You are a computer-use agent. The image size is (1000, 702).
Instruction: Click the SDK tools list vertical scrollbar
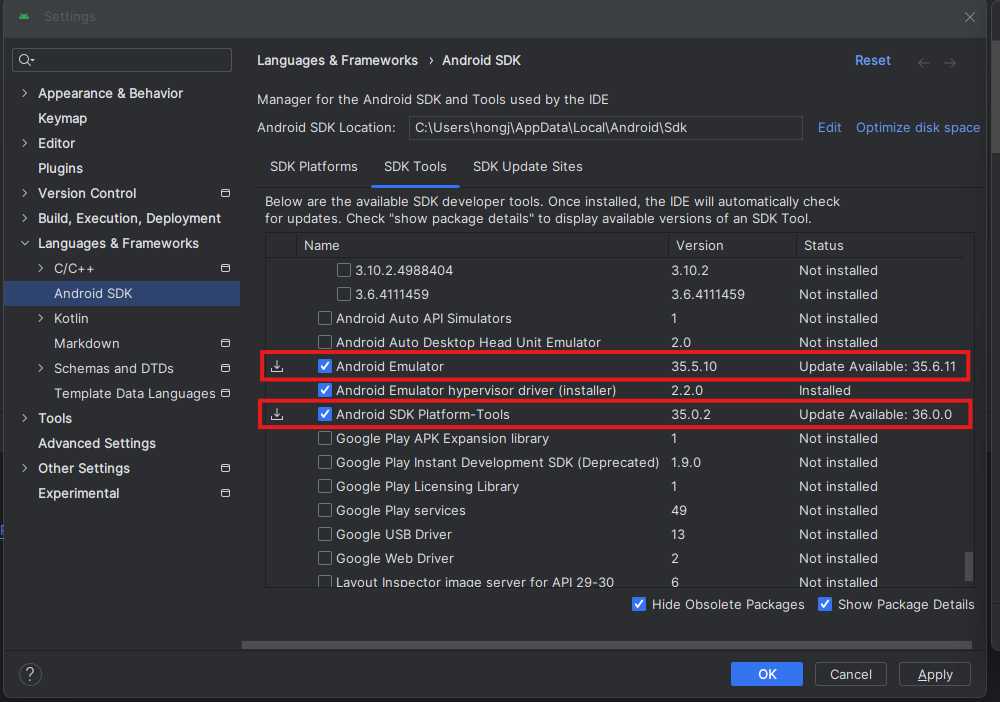click(x=969, y=566)
